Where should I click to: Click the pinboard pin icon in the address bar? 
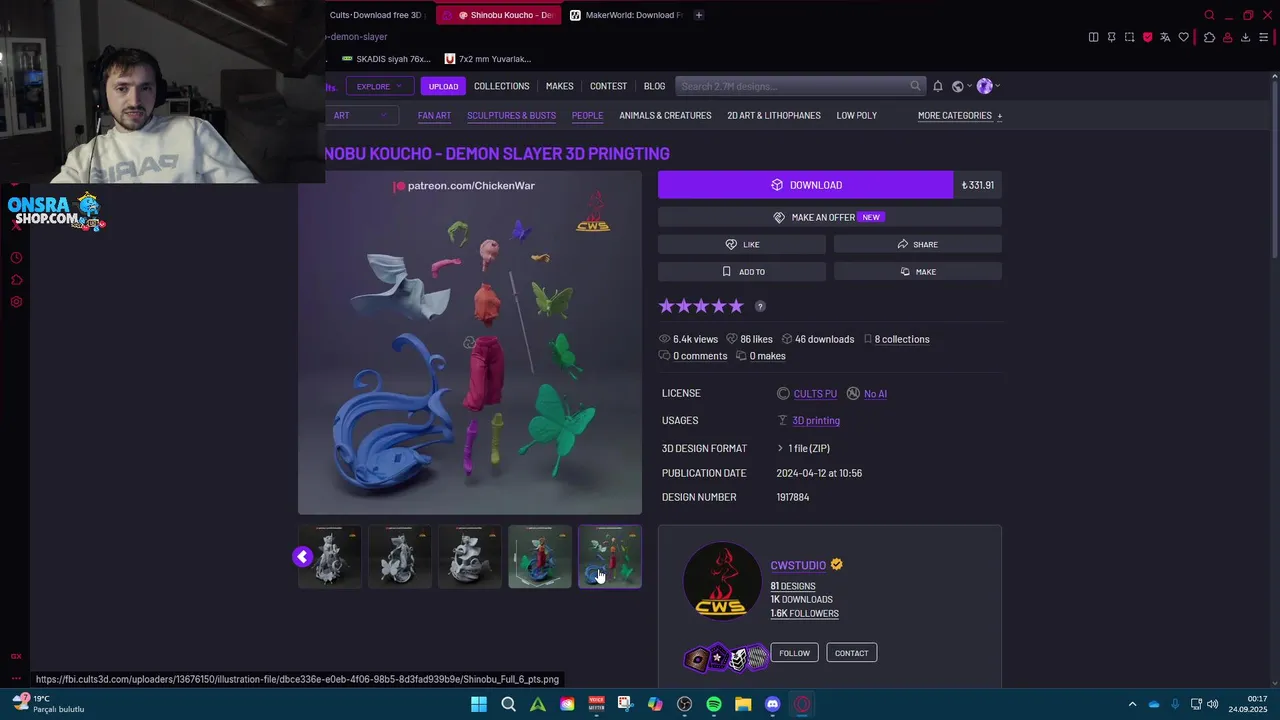pyautogui.click(x=1111, y=37)
